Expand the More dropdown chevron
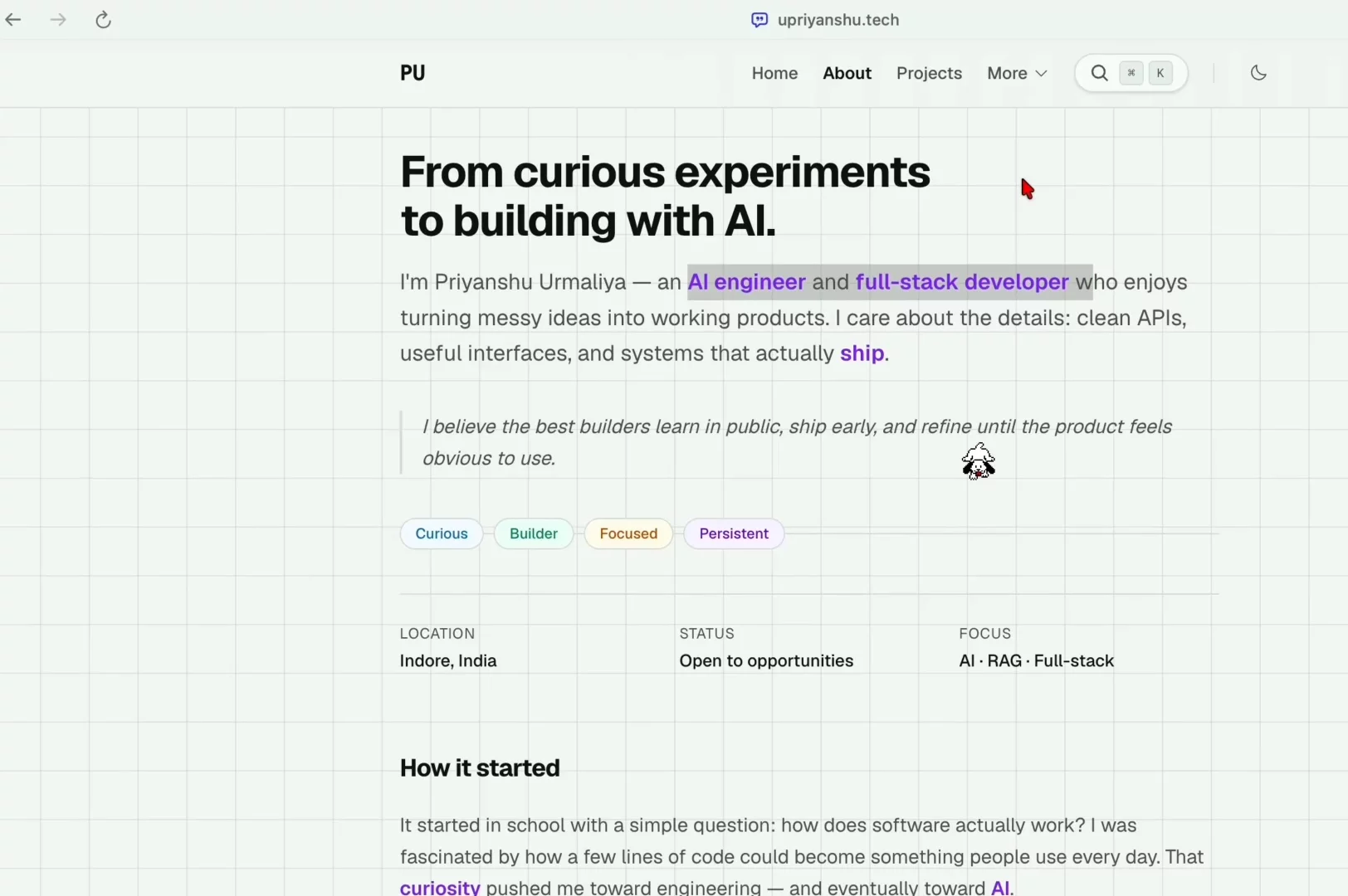This screenshot has width=1348, height=896. coord(1042,73)
